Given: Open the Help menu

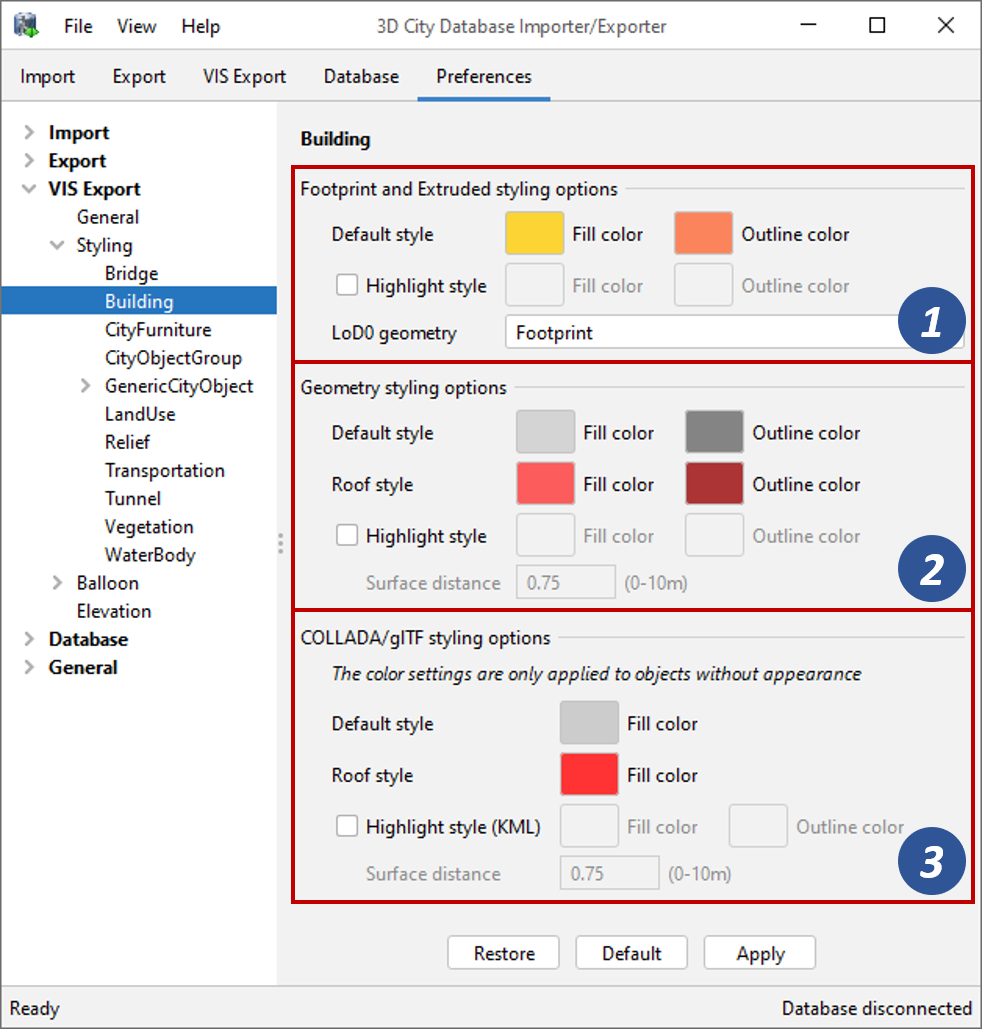Looking at the screenshot, I should (201, 26).
